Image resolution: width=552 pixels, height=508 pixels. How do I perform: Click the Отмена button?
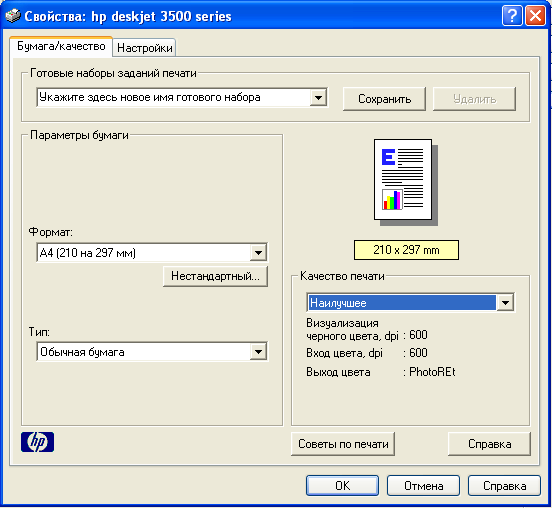click(x=424, y=486)
